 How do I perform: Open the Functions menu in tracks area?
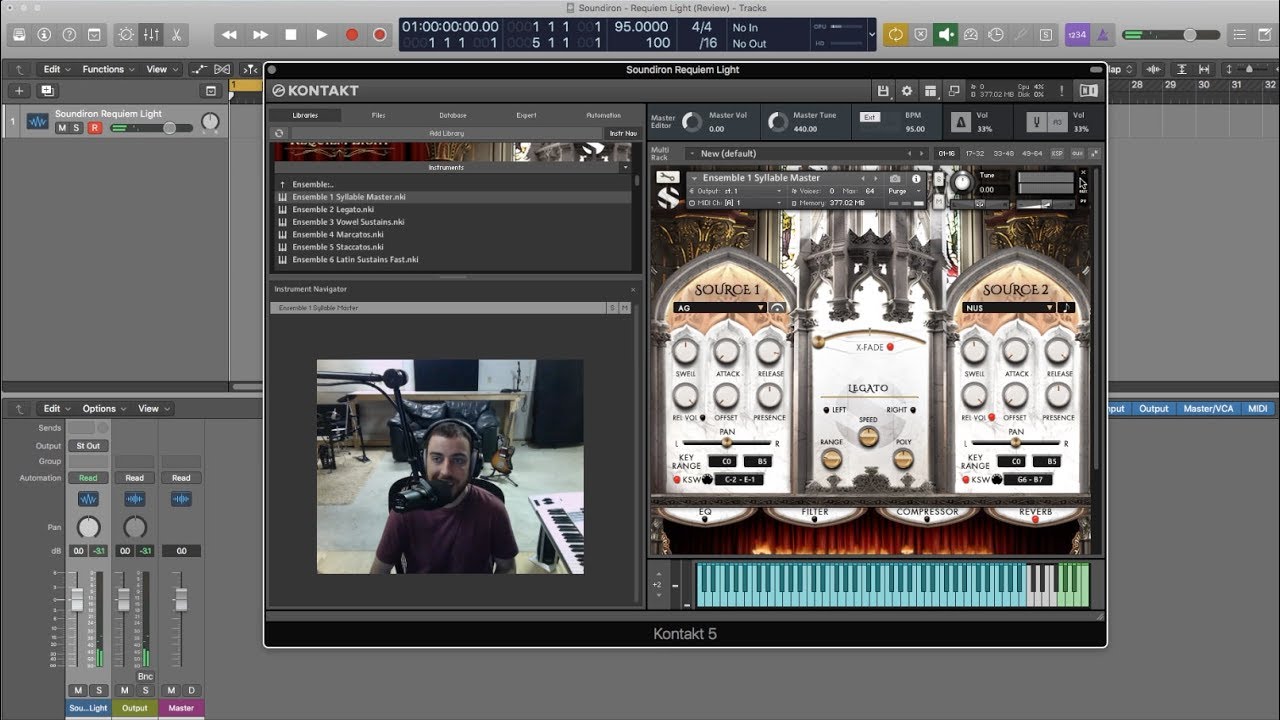click(108, 69)
